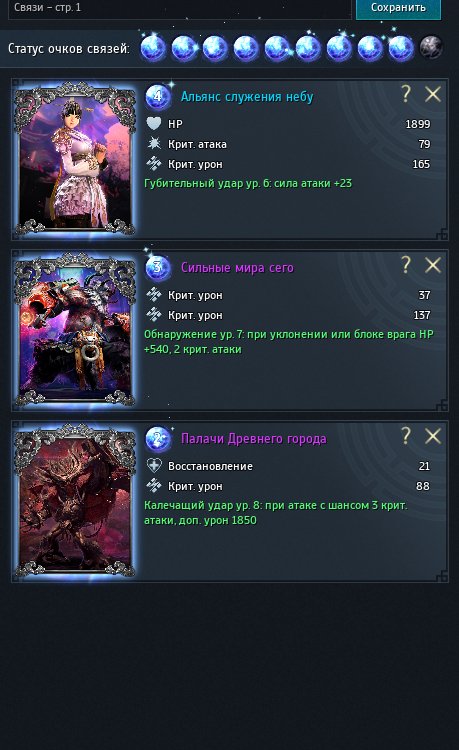Click the number 4 bond point orb
This screenshot has height=750, width=459.
[158, 97]
